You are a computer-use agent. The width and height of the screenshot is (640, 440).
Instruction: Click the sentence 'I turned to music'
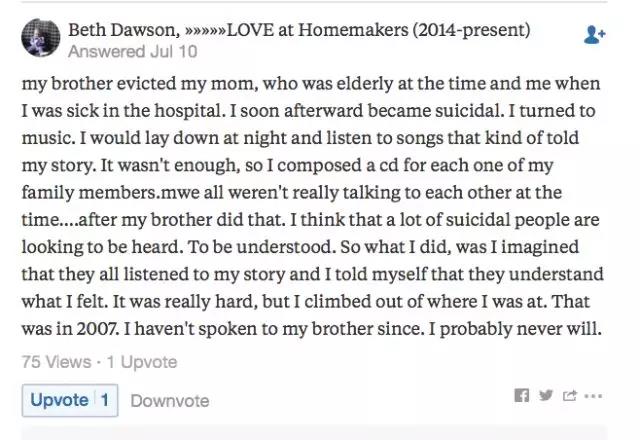(308, 124)
